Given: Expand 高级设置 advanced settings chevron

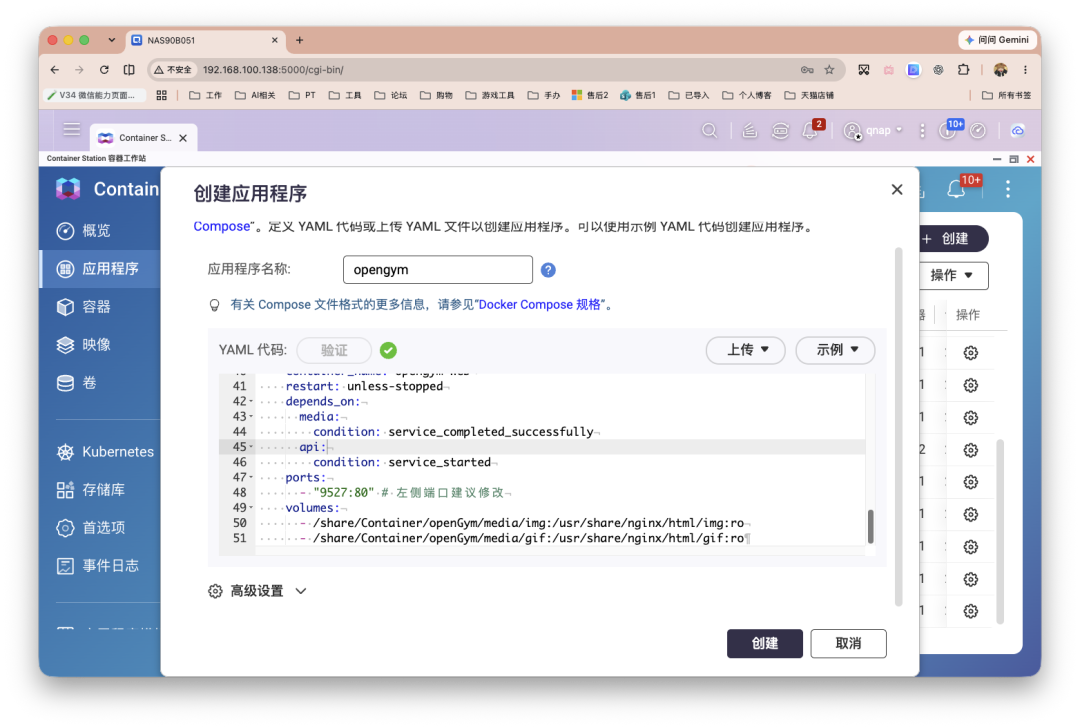Looking at the screenshot, I should [x=301, y=591].
